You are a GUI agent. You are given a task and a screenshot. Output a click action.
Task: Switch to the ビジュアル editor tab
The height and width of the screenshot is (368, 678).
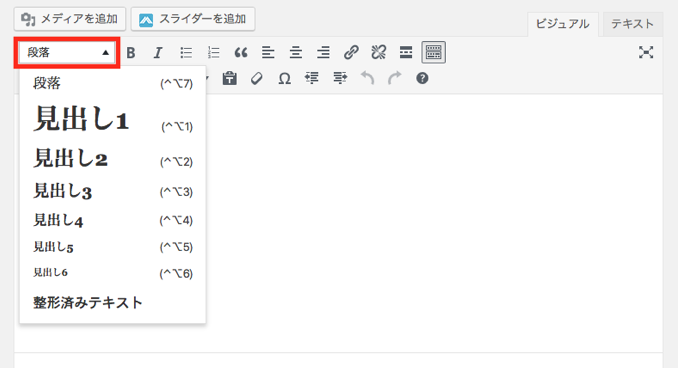coord(563,24)
